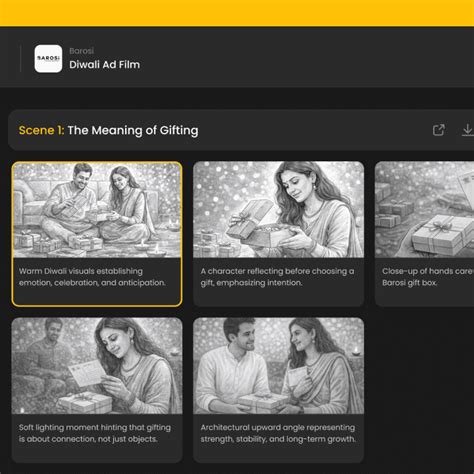
Task: Select the couple sitting on floor thumbnail
Action: (97, 210)
